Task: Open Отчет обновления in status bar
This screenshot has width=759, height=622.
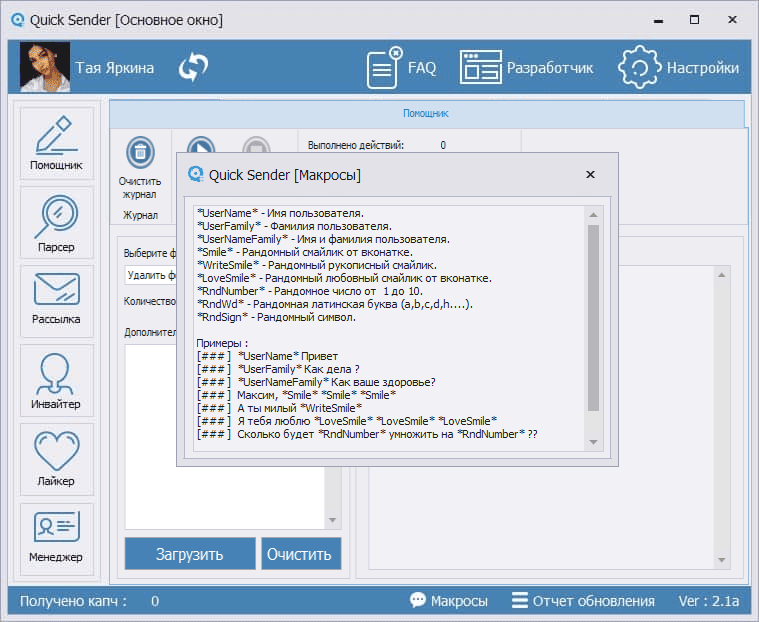Action: coord(583,601)
